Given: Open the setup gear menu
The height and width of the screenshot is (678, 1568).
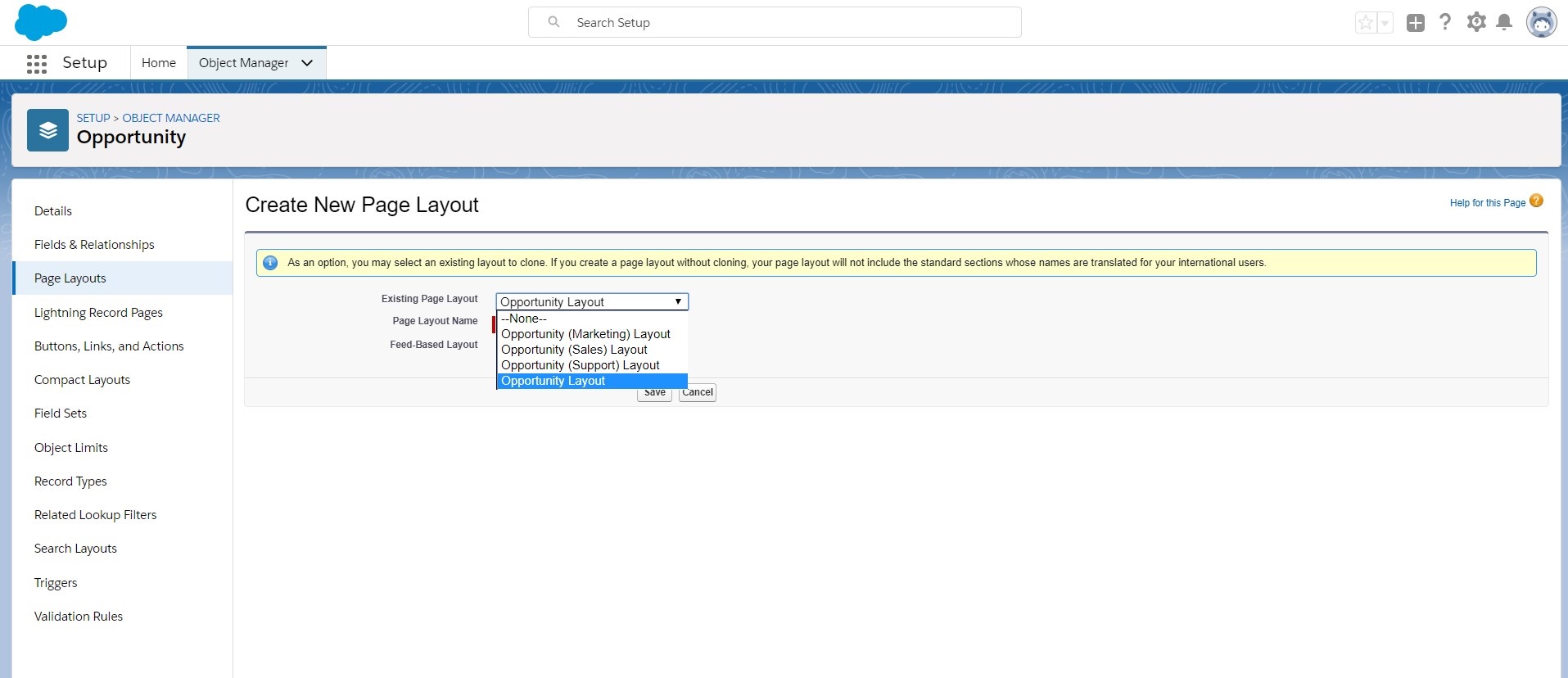Looking at the screenshot, I should [x=1476, y=22].
